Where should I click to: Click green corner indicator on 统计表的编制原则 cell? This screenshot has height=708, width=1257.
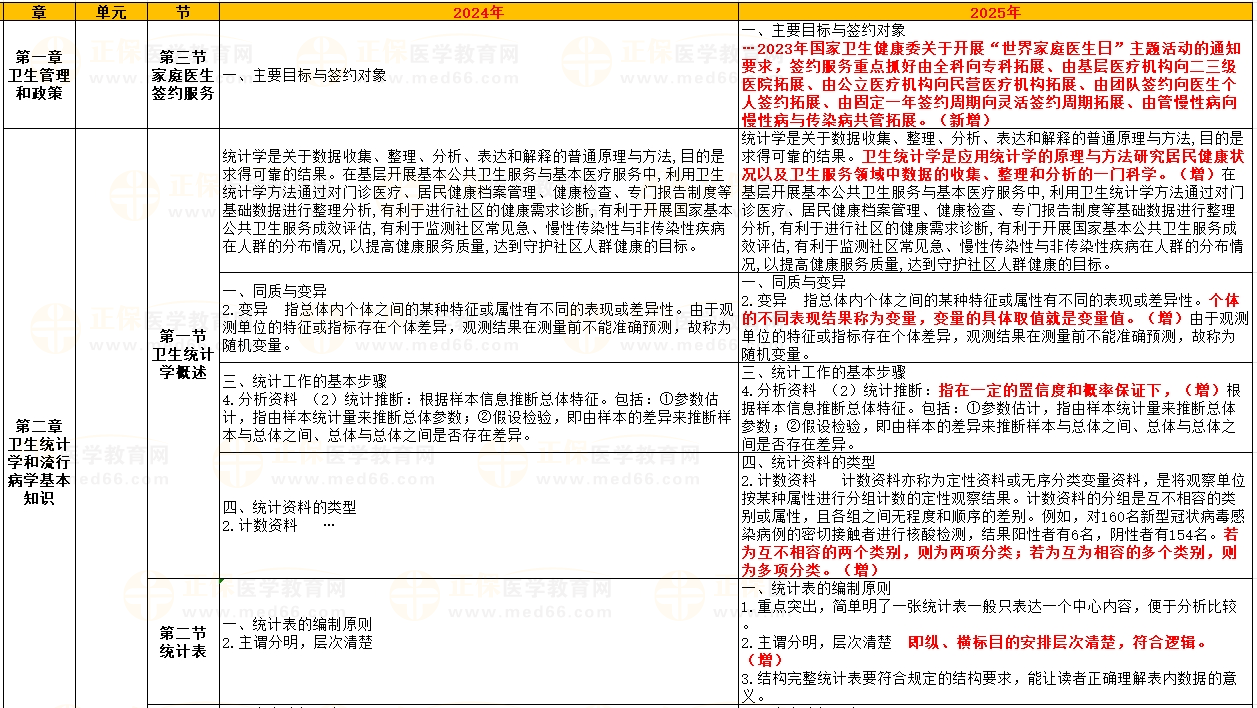pos(223,581)
